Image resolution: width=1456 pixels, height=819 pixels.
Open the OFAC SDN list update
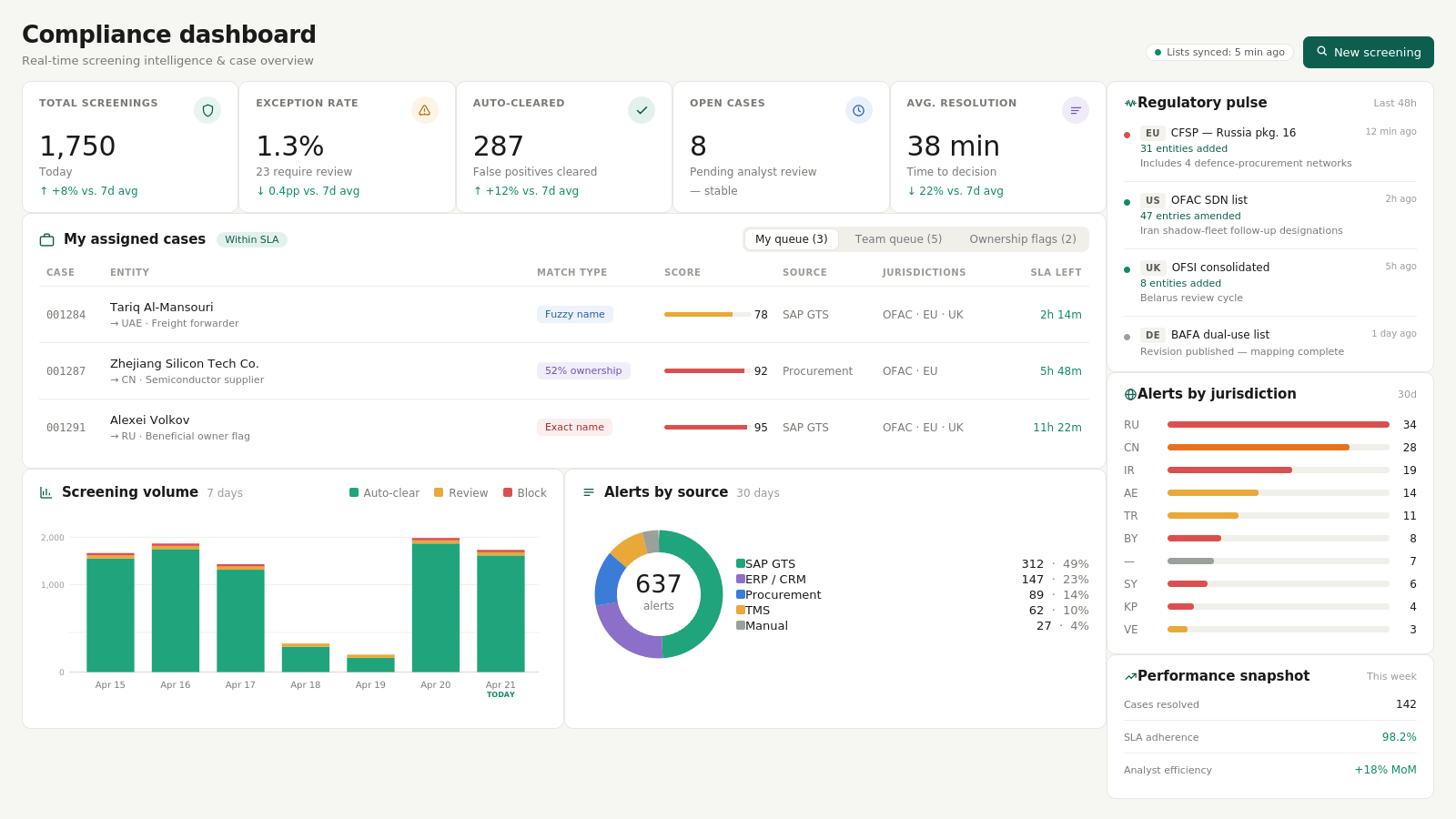tap(1270, 215)
